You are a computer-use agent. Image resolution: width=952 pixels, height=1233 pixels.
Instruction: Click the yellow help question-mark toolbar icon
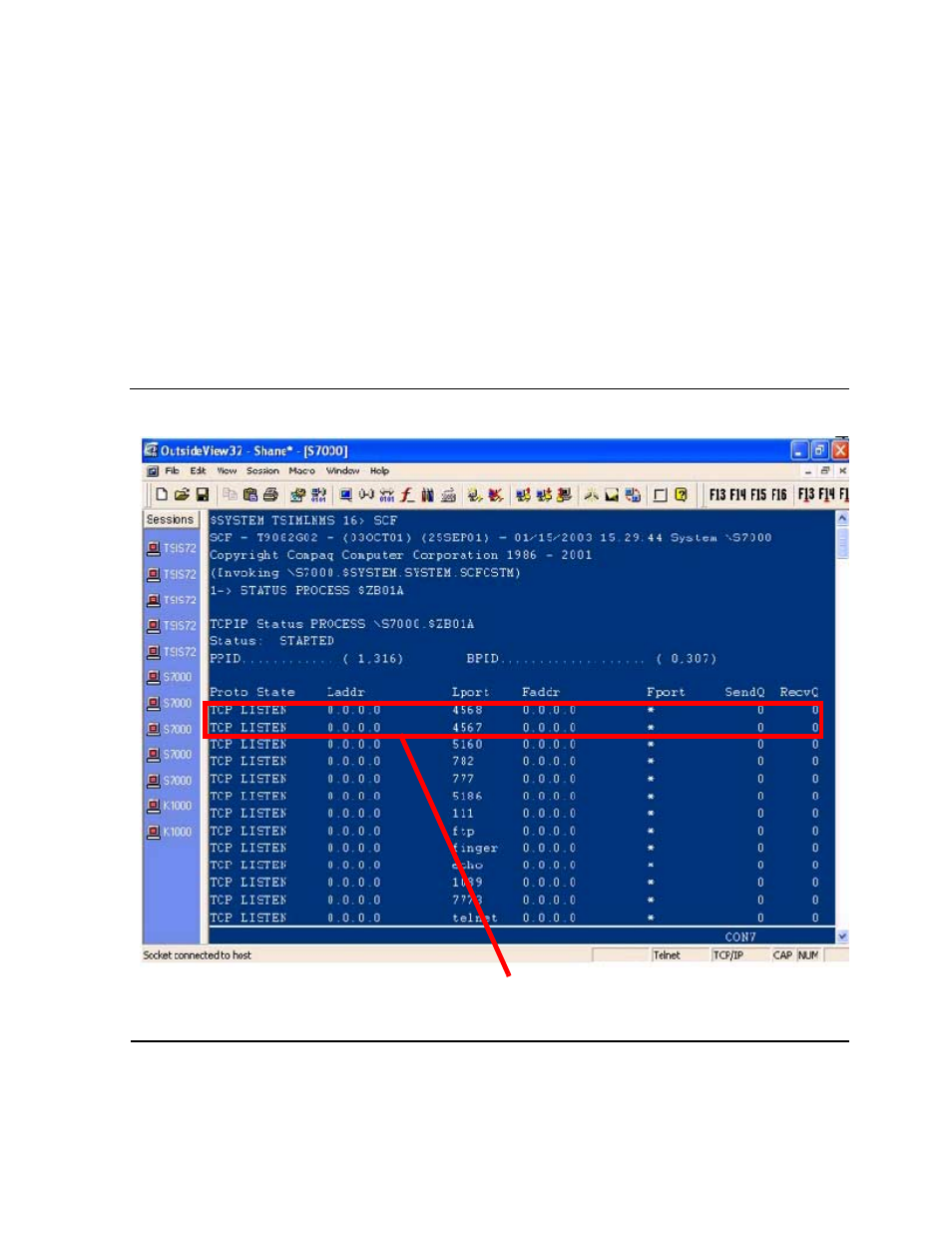click(682, 494)
